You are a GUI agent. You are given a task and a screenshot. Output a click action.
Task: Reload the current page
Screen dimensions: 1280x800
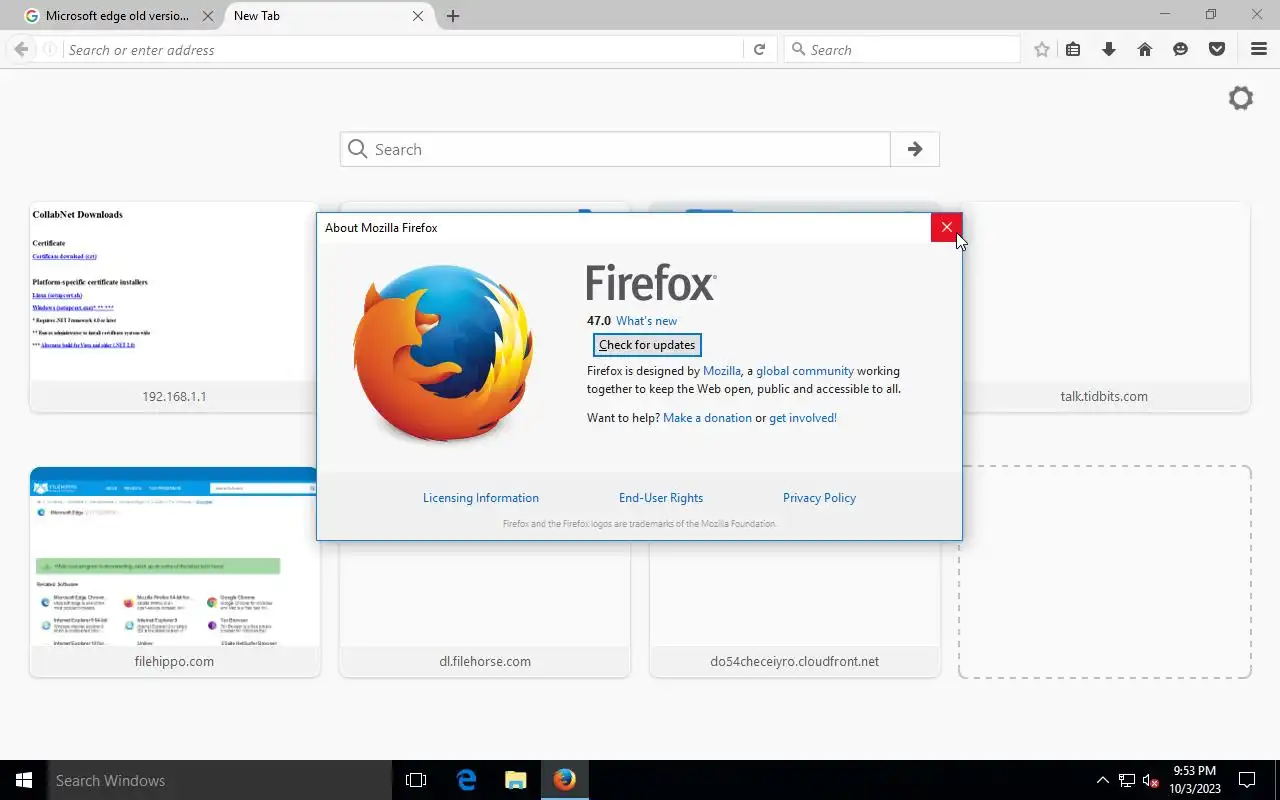760,49
